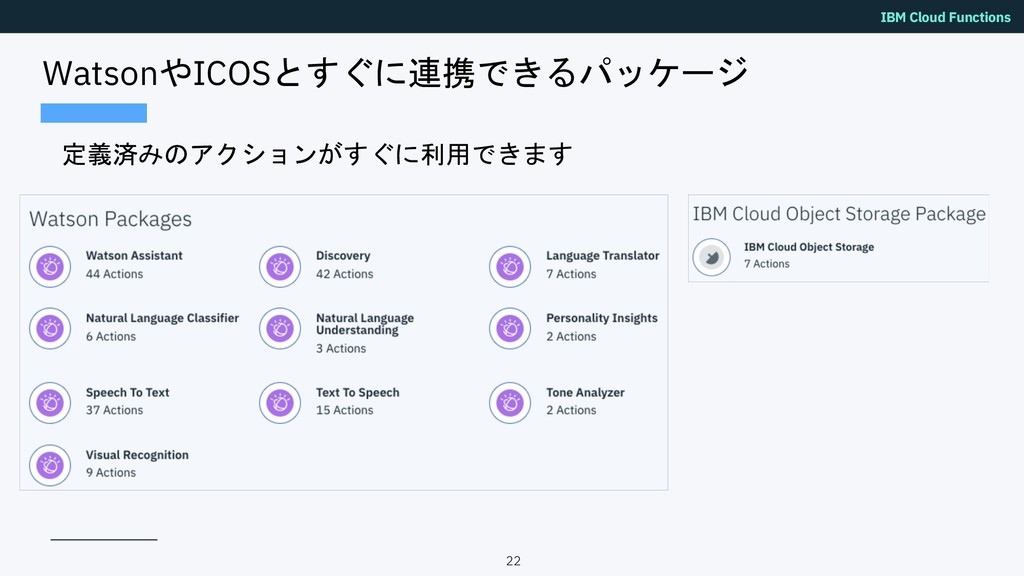Select the IBM Cloud Object Storage Package heading

pos(839,214)
